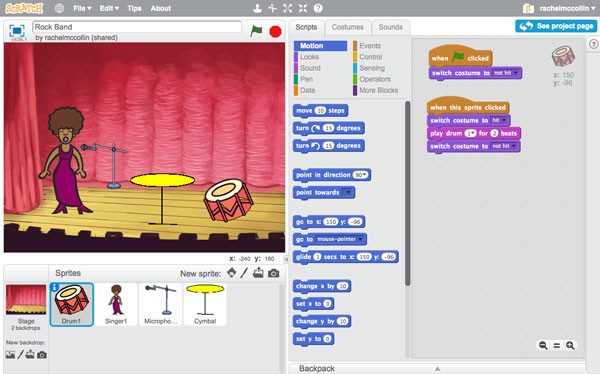The height and width of the screenshot is (374, 600).
Task: Click the red stop sign button
Action: [x=275, y=31]
